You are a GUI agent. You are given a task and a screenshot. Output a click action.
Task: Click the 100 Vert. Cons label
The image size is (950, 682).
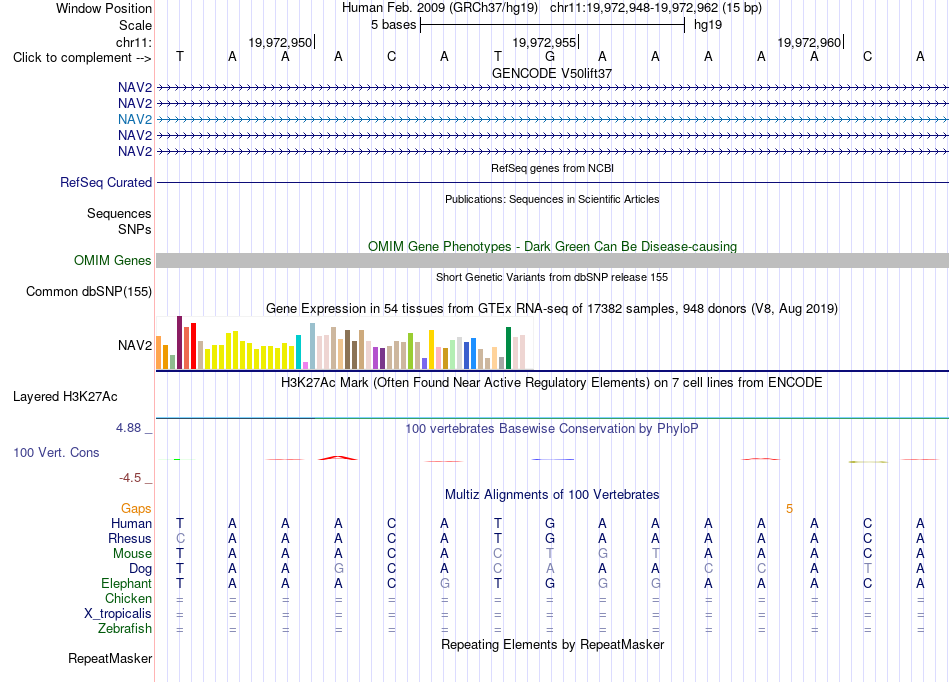pyautogui.click(x=56, y=452)
